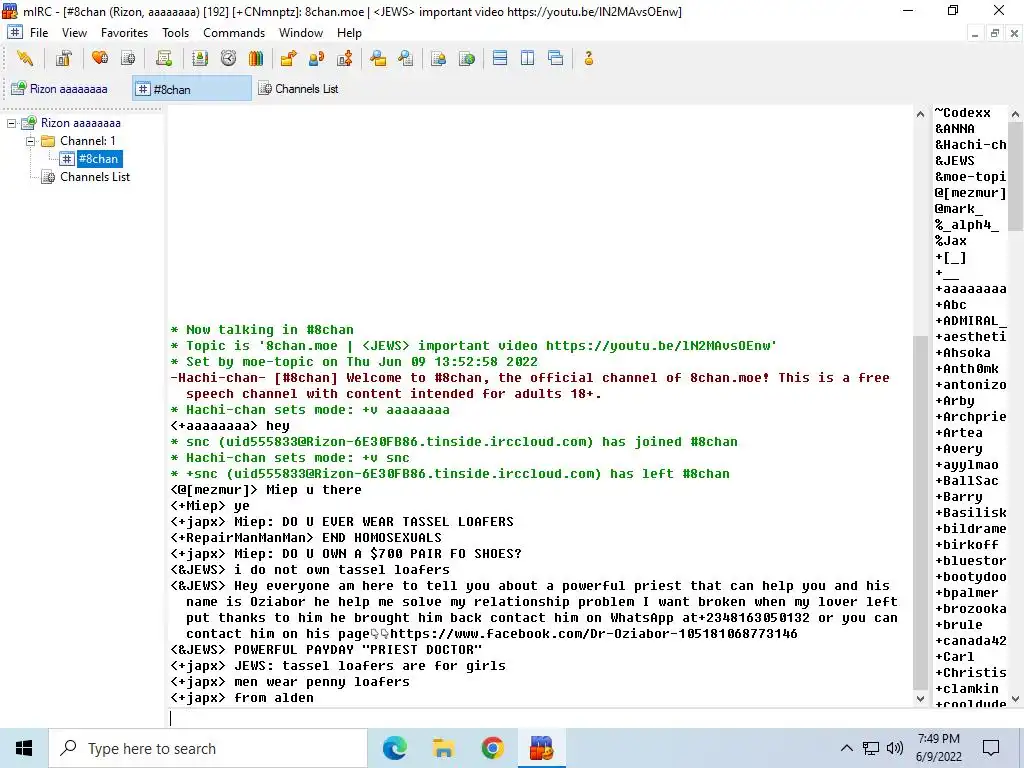
Task: Open the Tools menu
Action: 175,33
